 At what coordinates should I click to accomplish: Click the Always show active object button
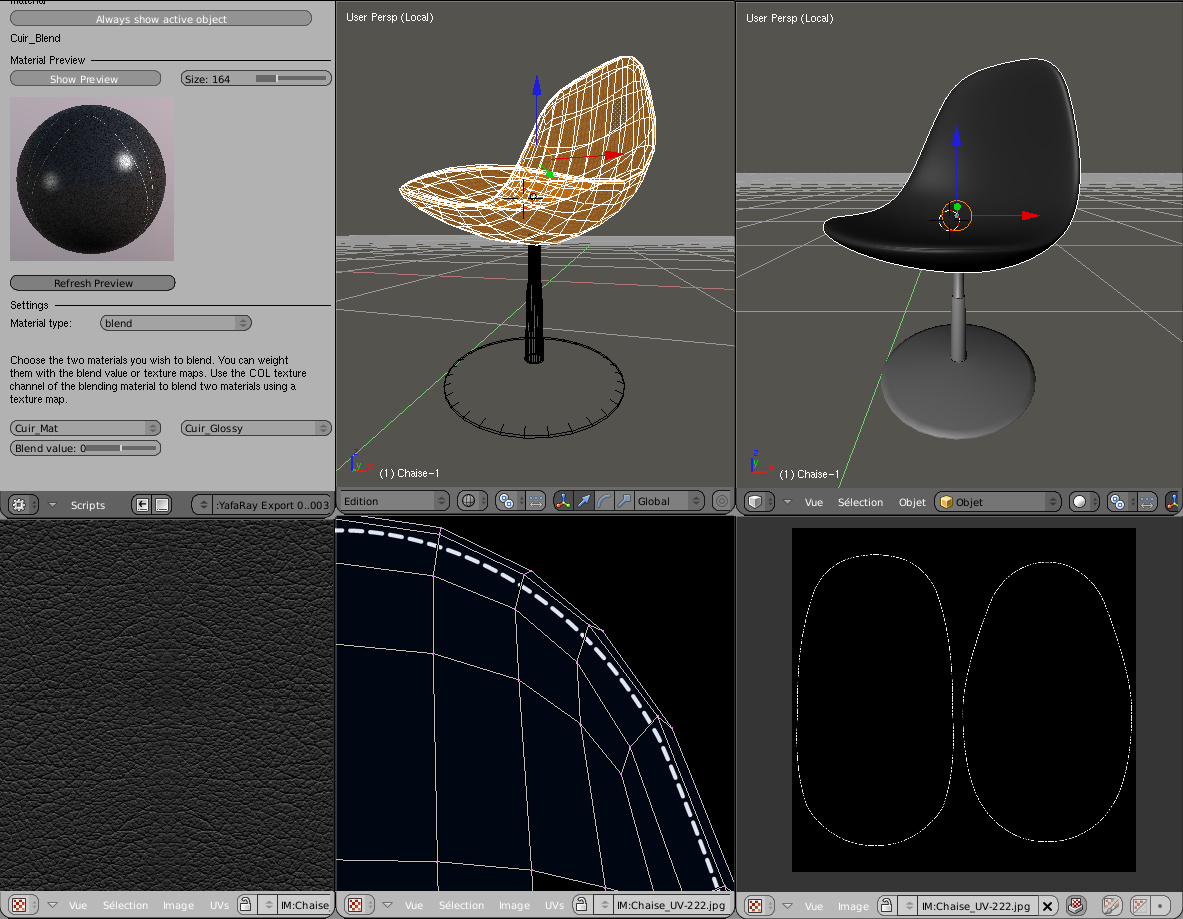[161, 19]
